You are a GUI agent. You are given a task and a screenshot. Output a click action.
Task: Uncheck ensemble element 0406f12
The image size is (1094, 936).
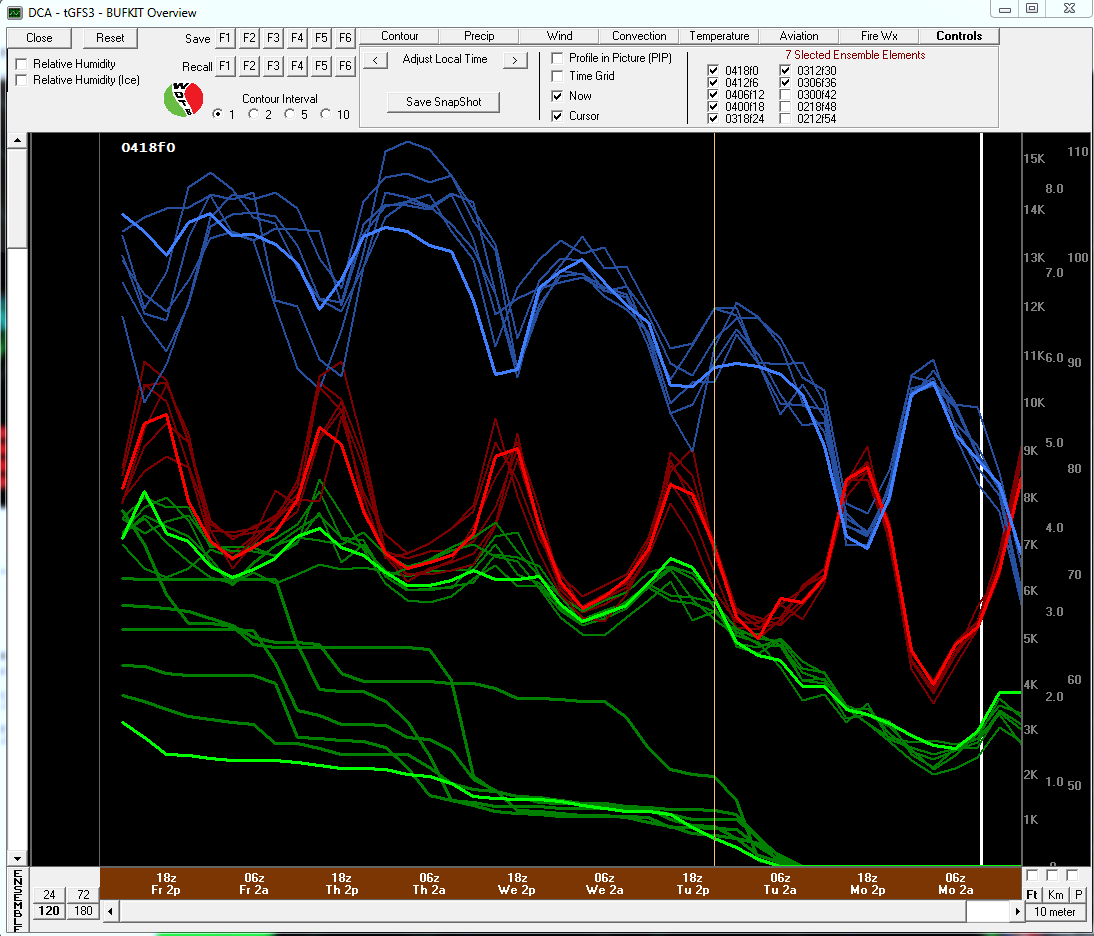point(713,94)
